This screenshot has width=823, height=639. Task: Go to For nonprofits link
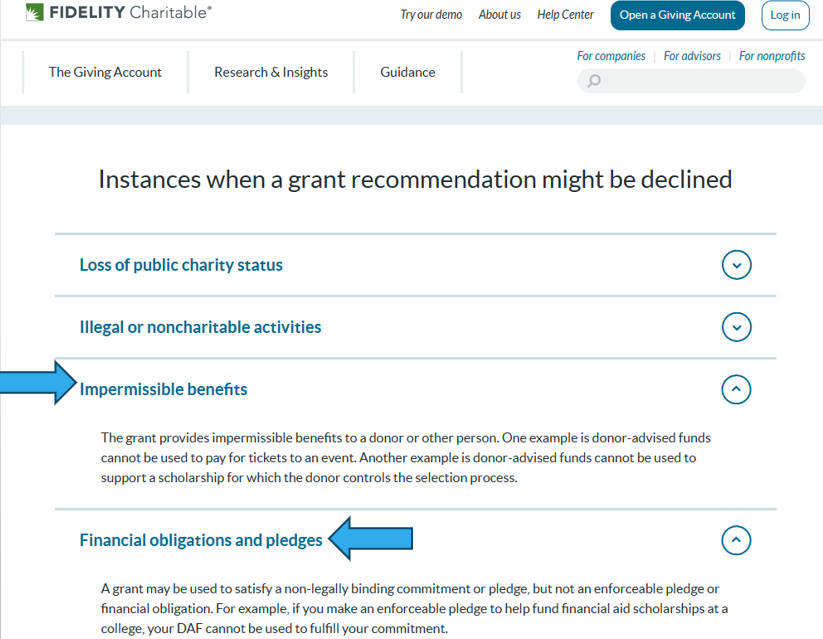point(772,56)
